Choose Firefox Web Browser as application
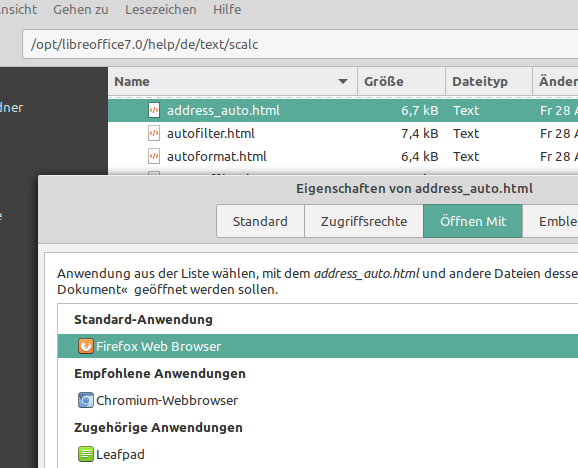 (x=318, y=346)
